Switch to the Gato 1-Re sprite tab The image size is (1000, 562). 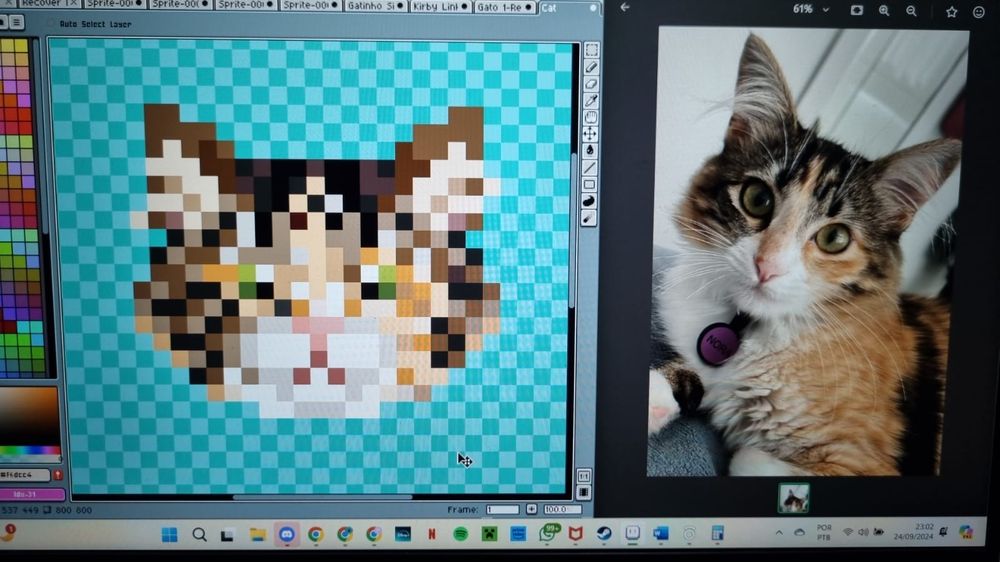point(504,7)
